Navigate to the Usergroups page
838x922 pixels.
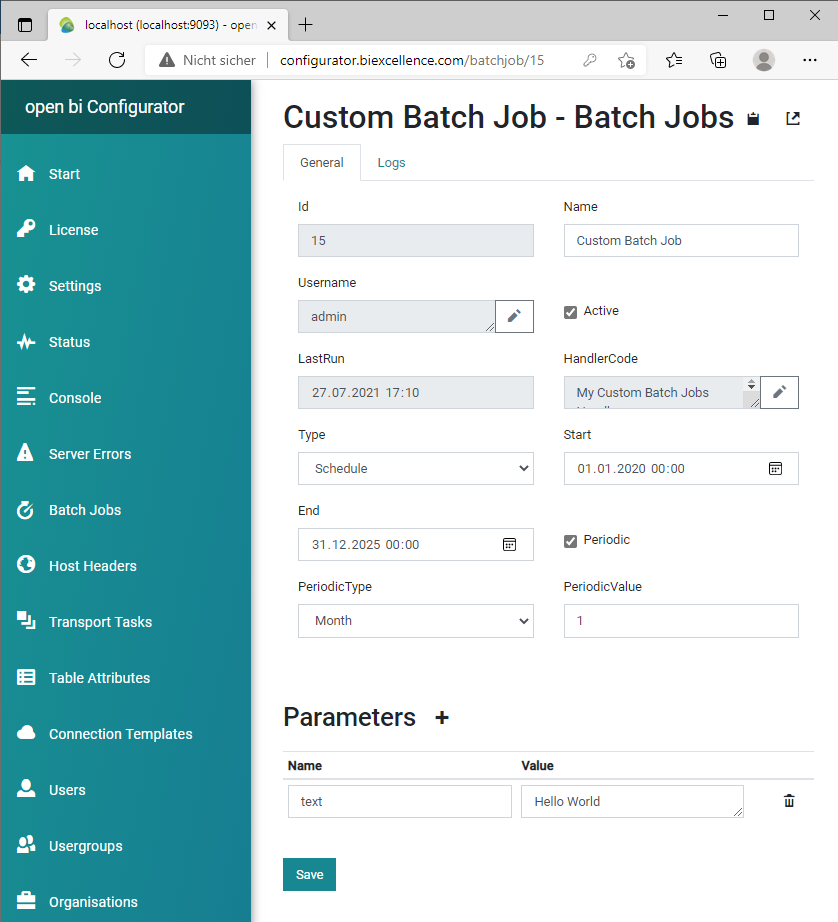86,846
